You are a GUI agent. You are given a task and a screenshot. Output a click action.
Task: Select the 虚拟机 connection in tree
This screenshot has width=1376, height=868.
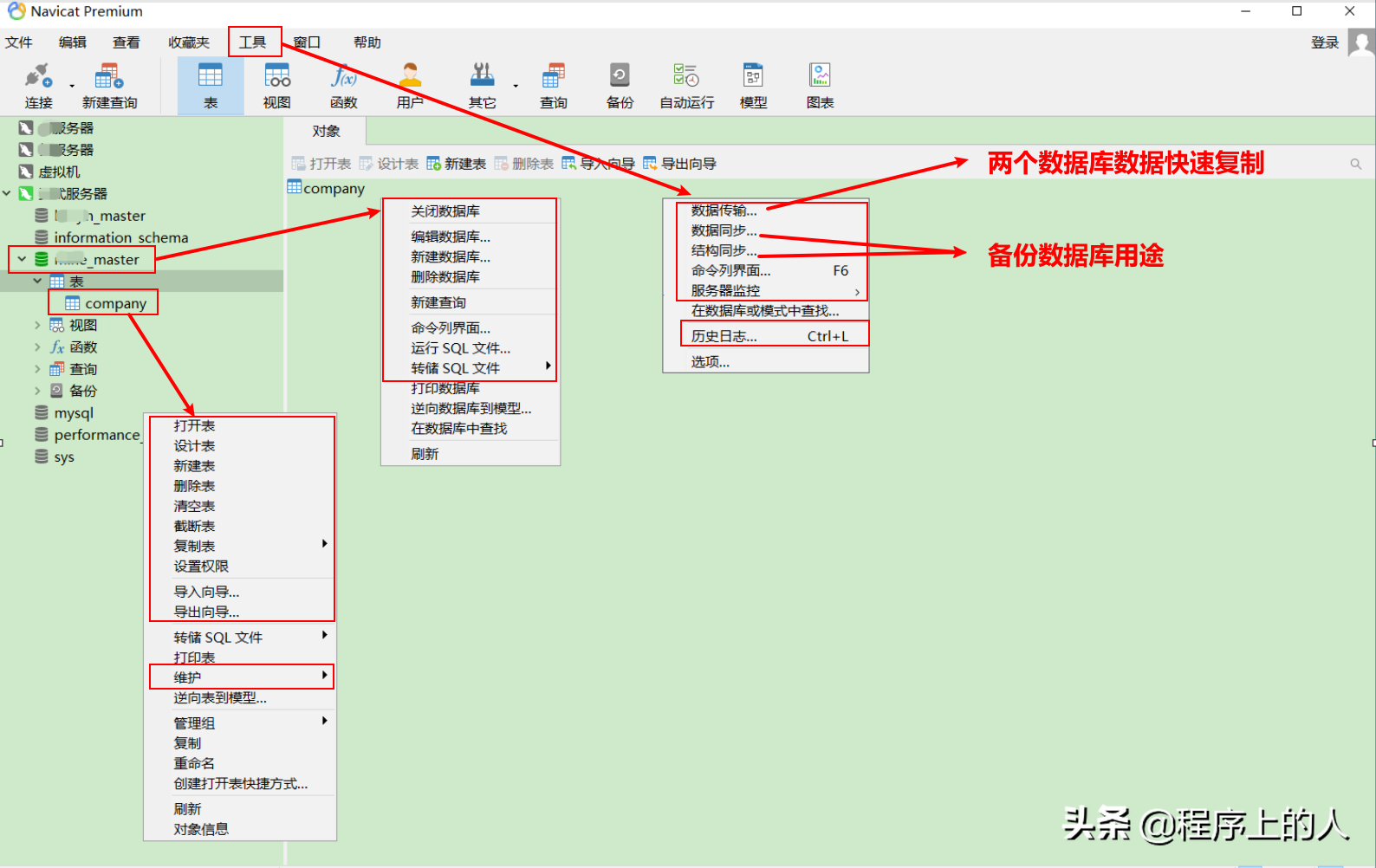point(59,172)
